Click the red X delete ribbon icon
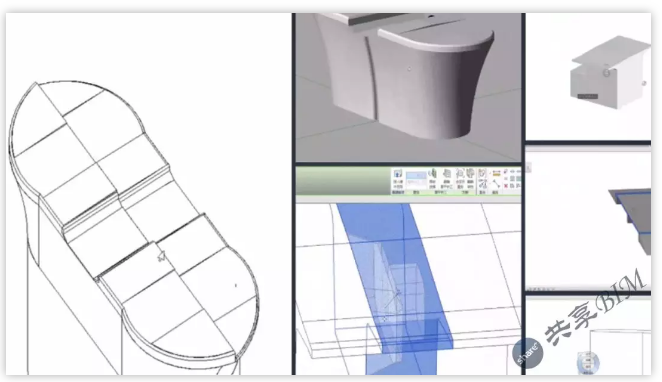This screenshot has width=662, height=382. 506,186
